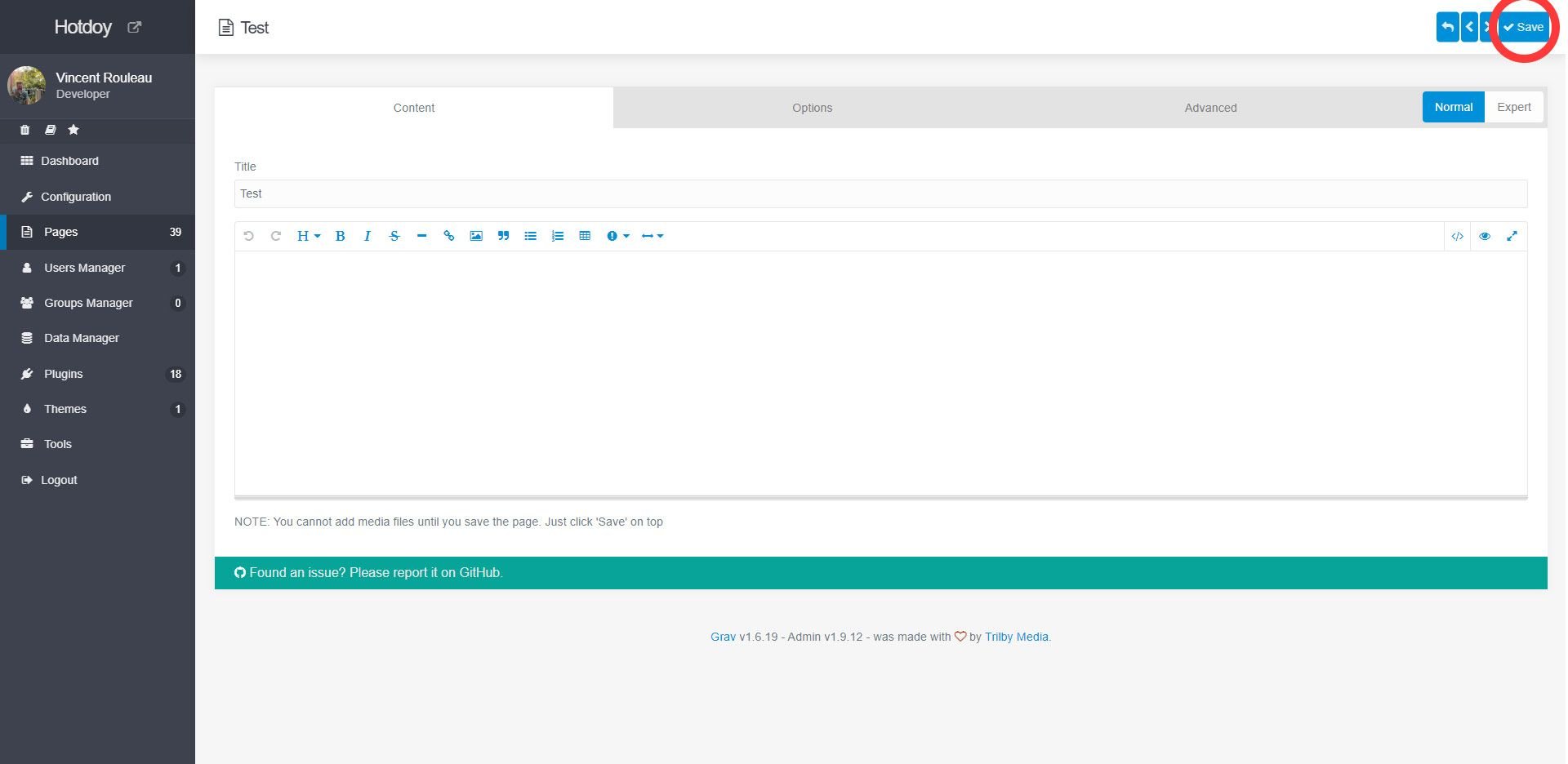1568x764 pixels.
Task: Go to Plugins in the sidebar
Action: (64, 374)
